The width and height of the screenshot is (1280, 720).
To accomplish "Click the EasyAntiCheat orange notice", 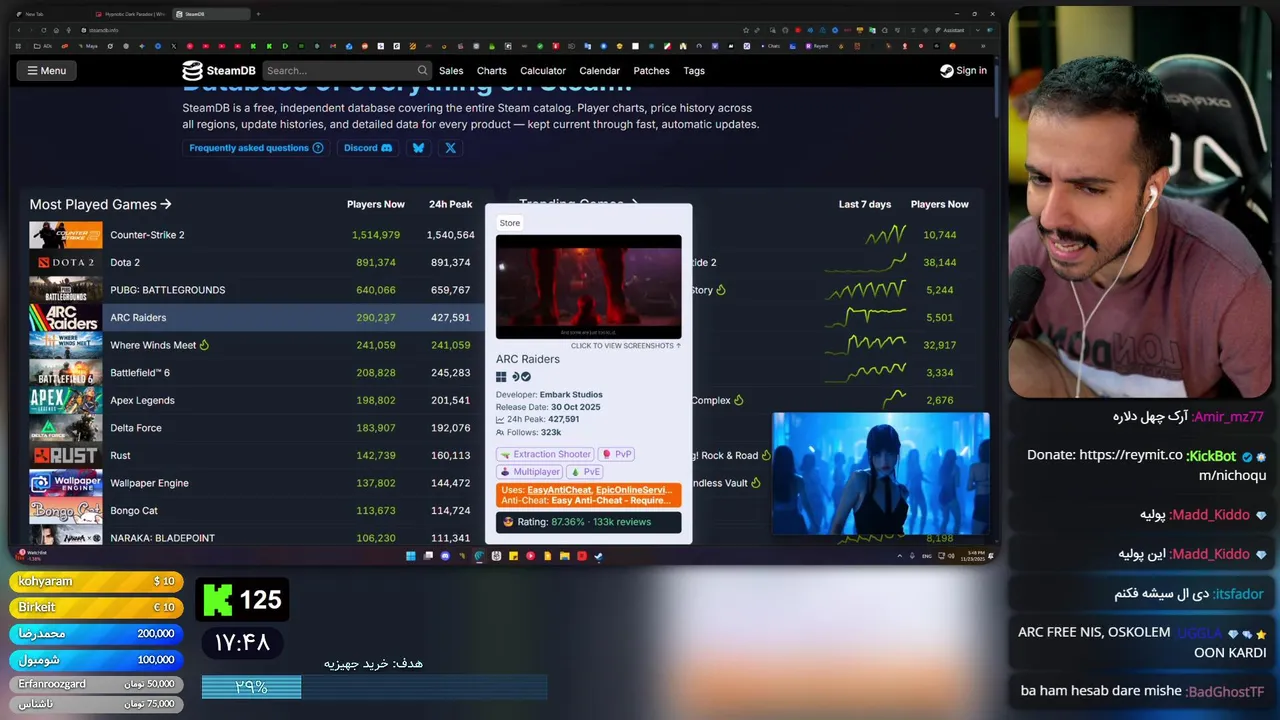I will [x=588, y=495].
